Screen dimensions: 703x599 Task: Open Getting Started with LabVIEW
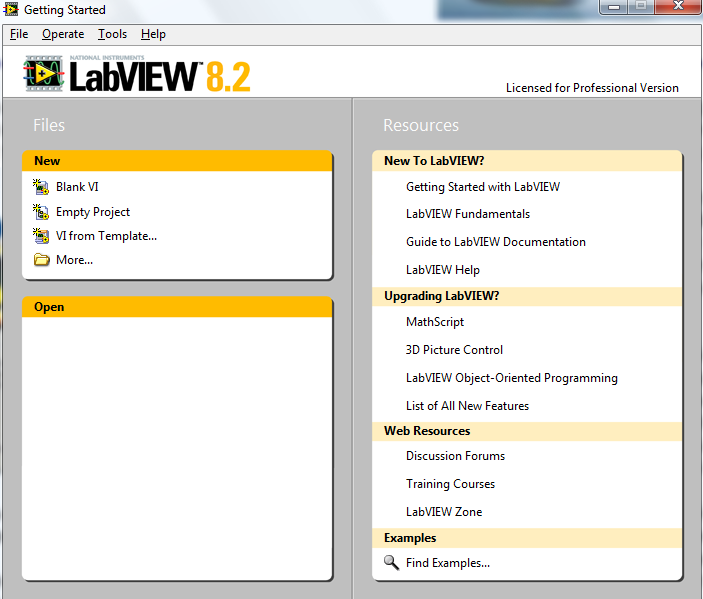pyautogui.click(x=483, y=187)
